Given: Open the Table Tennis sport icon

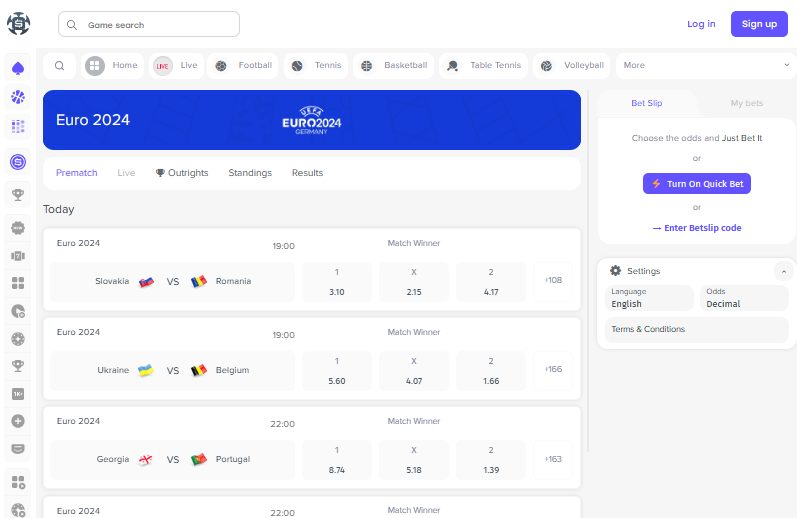Looking at the screenshot, I should (x=452, y=66).
